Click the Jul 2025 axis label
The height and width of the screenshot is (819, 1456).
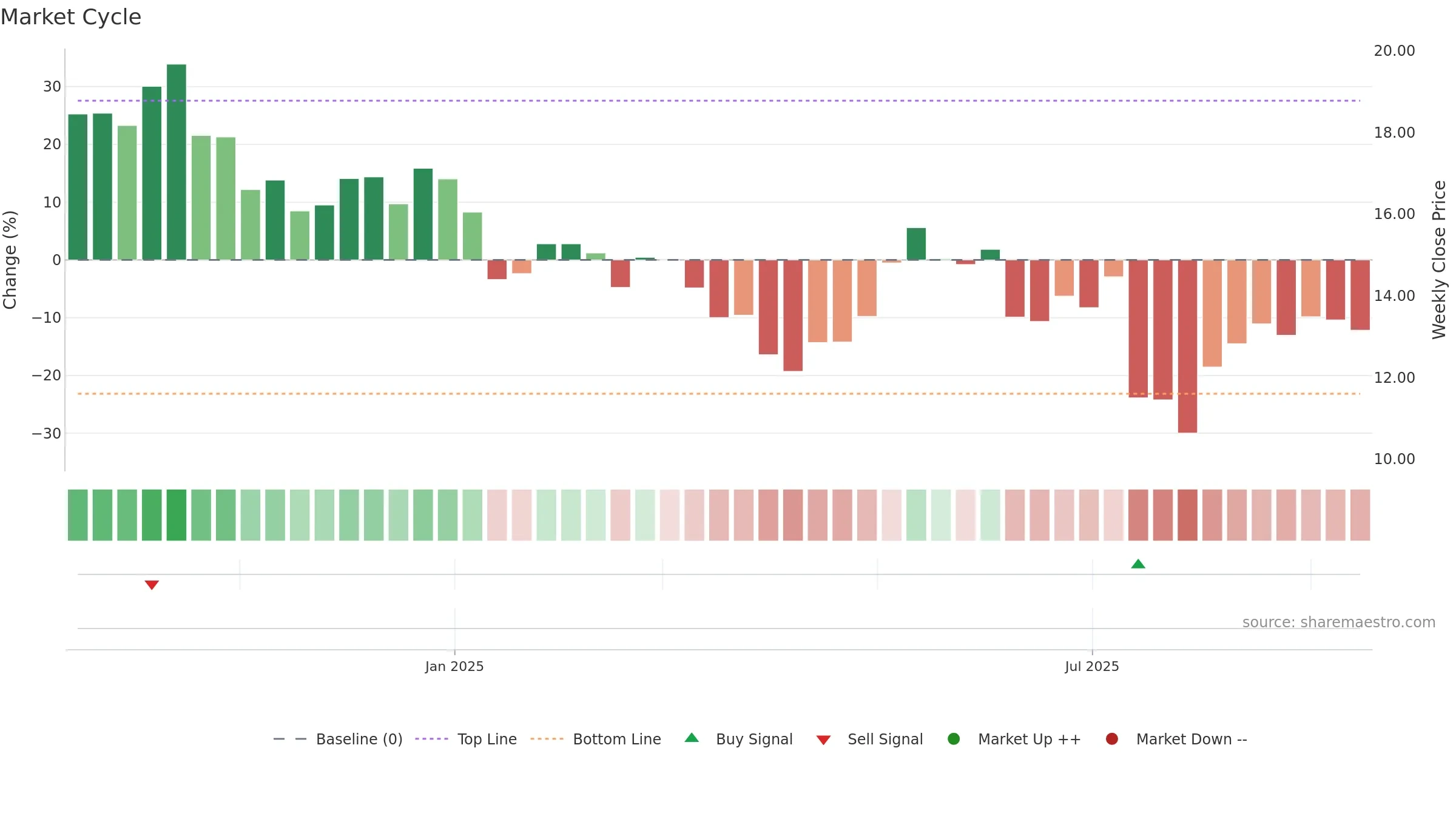coord(1092,667)
